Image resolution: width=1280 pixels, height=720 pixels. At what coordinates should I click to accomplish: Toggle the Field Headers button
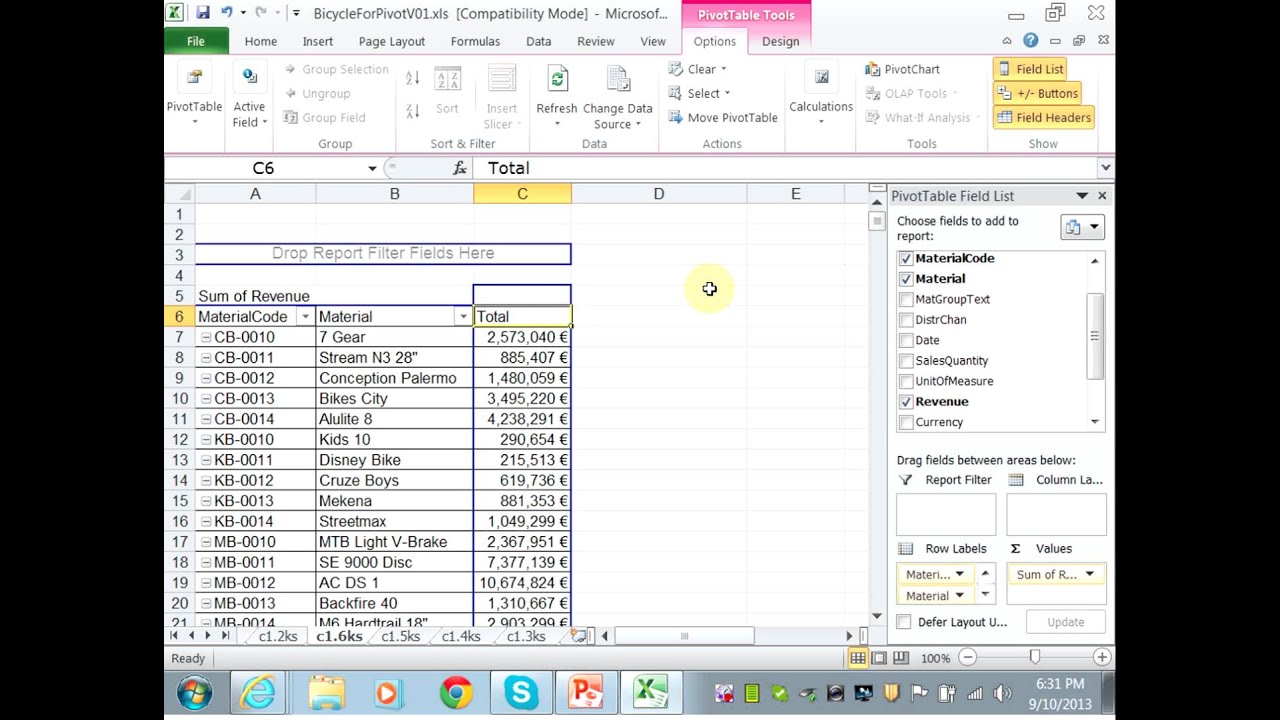coord(1043,117)
